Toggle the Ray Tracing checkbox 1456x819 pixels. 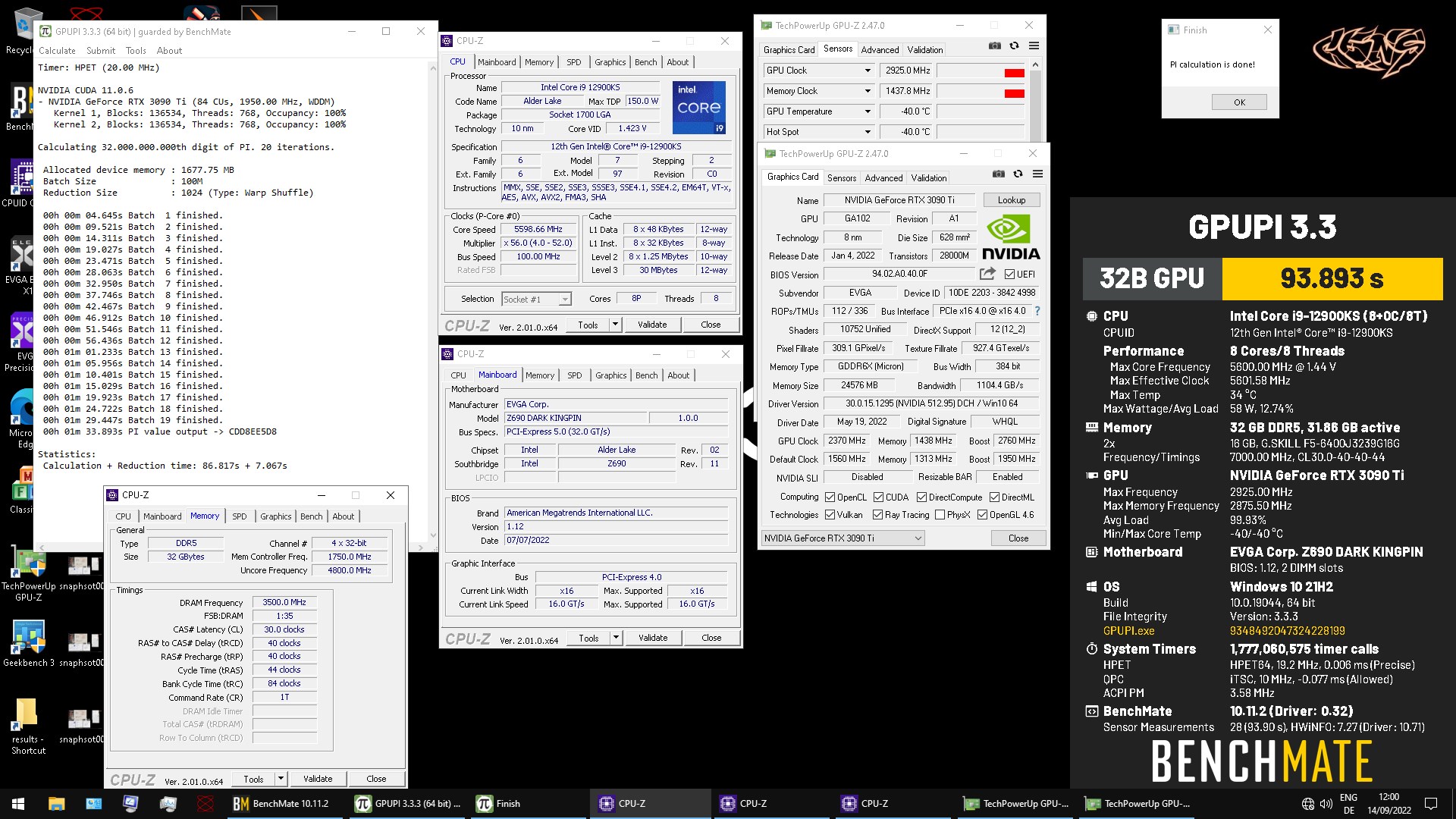click(x=877, y=515)
